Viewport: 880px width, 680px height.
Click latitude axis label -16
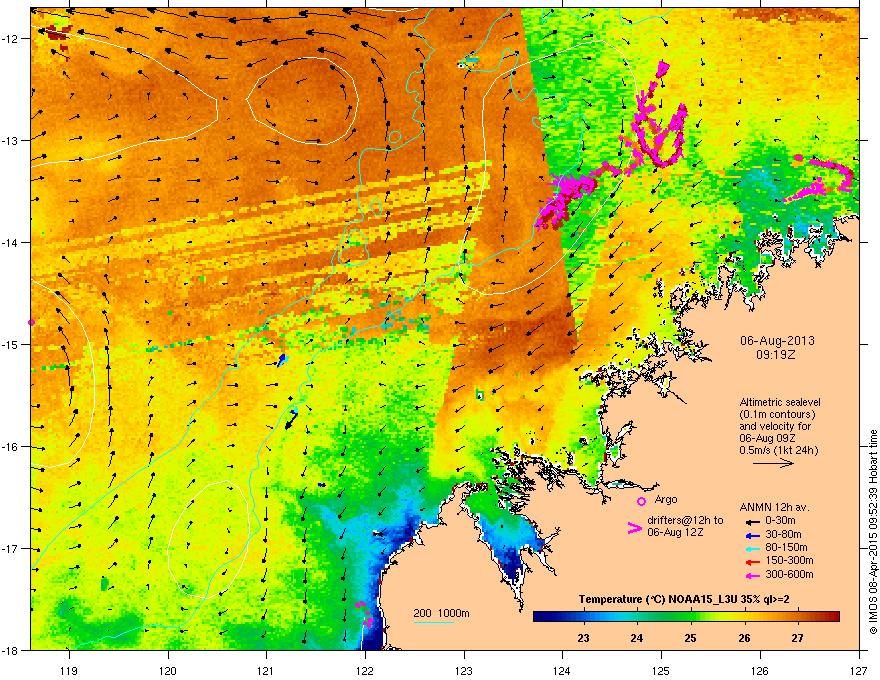pyautogui.click(x=10, y=447)
